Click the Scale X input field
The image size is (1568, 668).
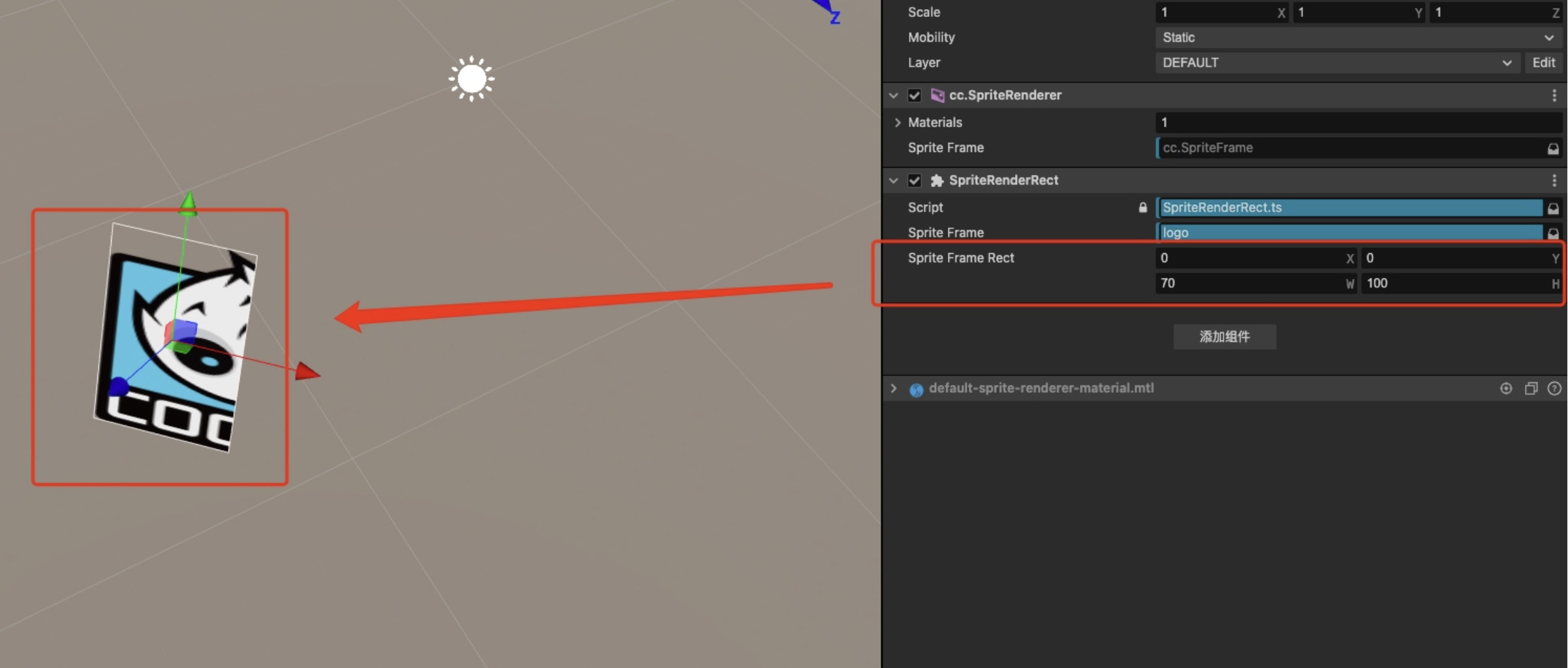point(1221,12)
